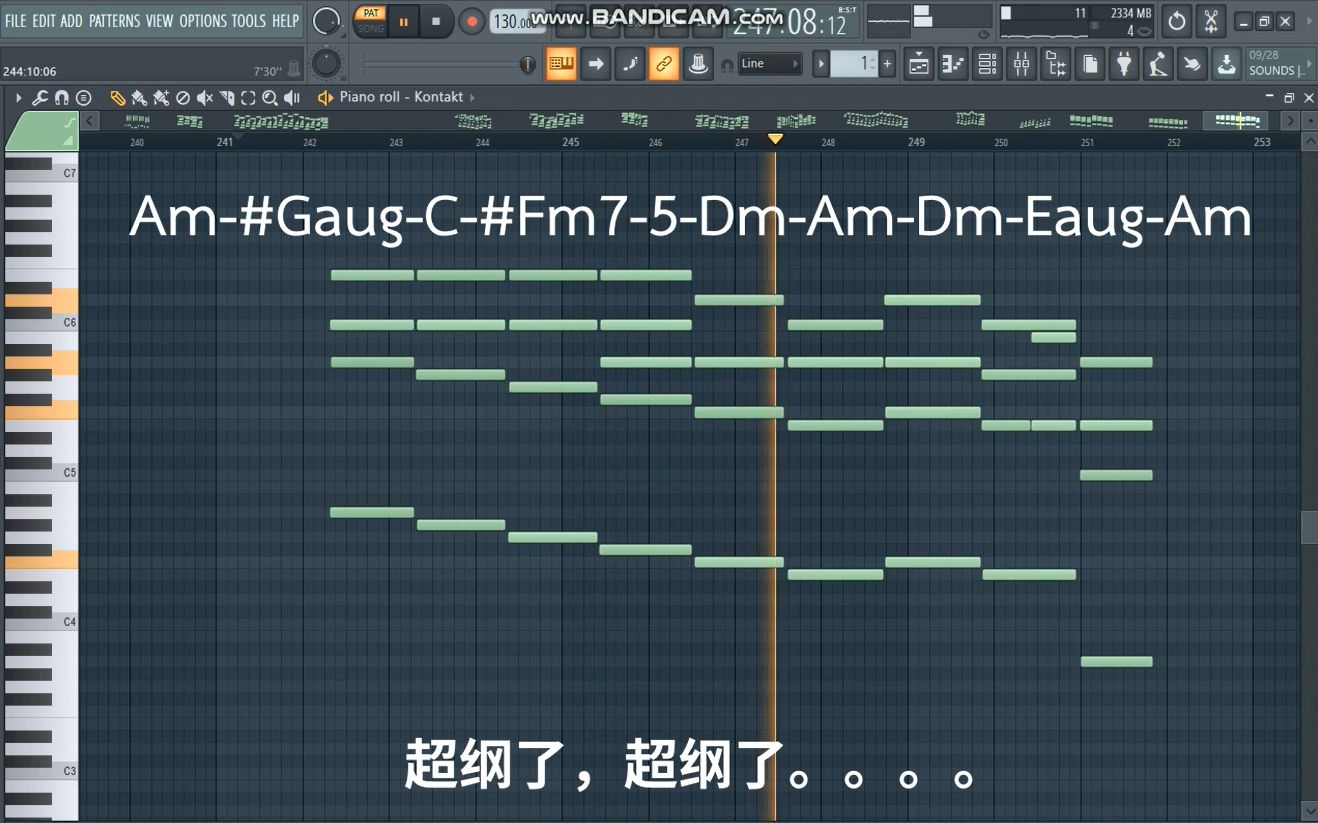Image resolution: width=1318 pixels, height=823 pixels.
Task: Open the TOOLS menu
Action: (249, 20)
